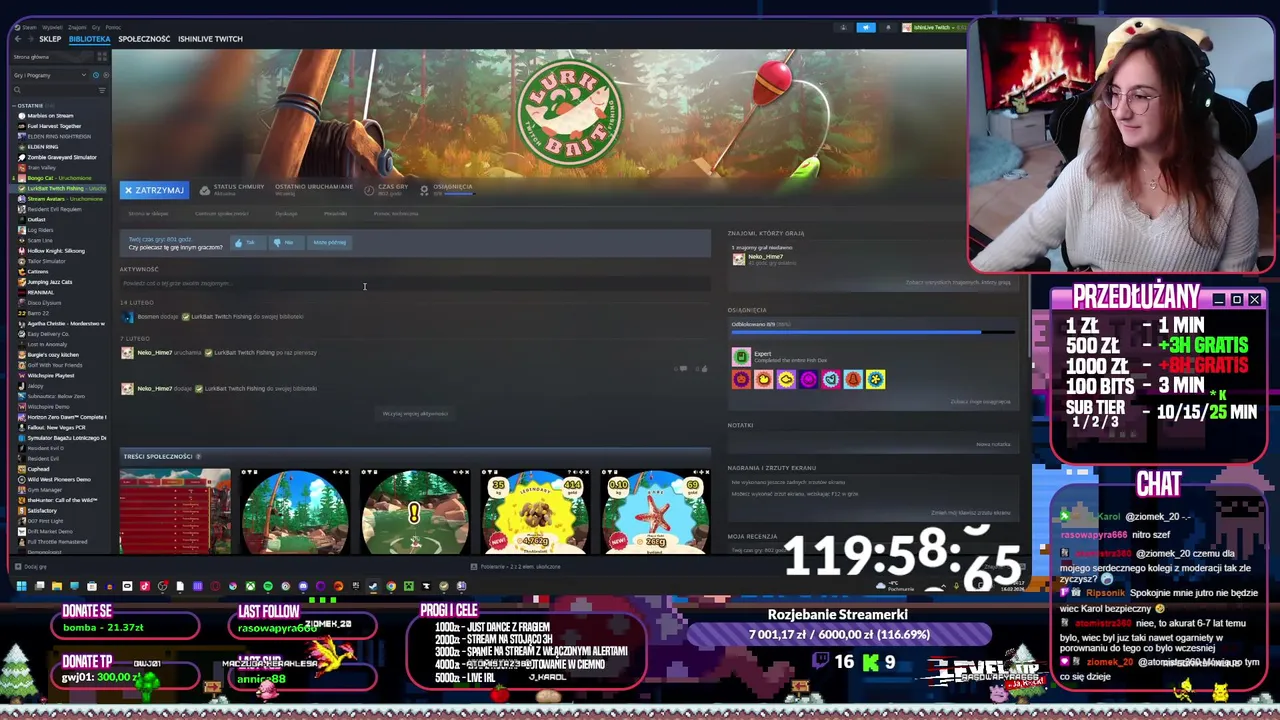This screenshot has height=720, width=1280.
Task: Switch to the SKLEP tab
Action: point(50,39)
